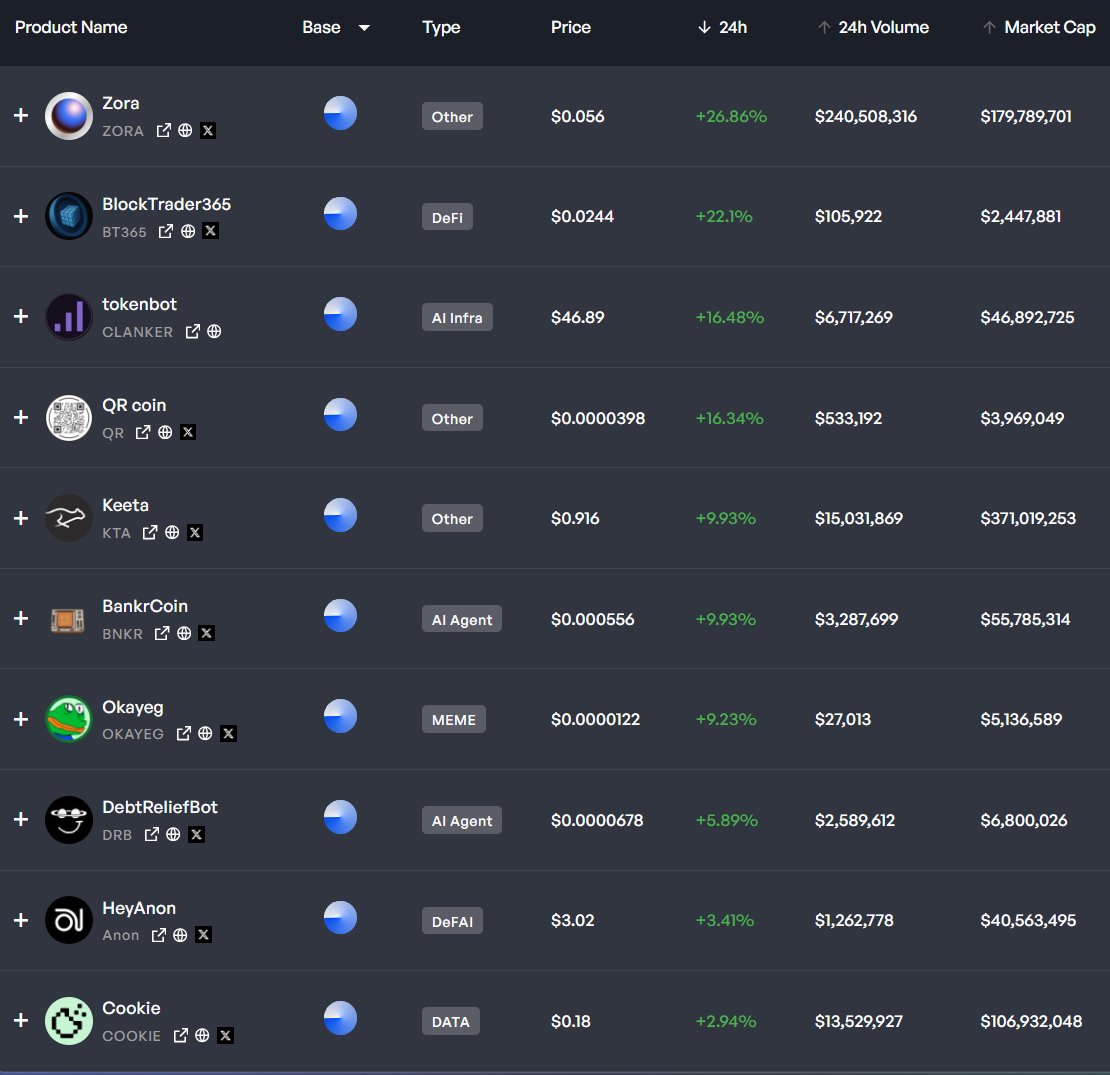Sort by 24h change column
This screenshot has height=1075, width=1110.
(723, 28)
